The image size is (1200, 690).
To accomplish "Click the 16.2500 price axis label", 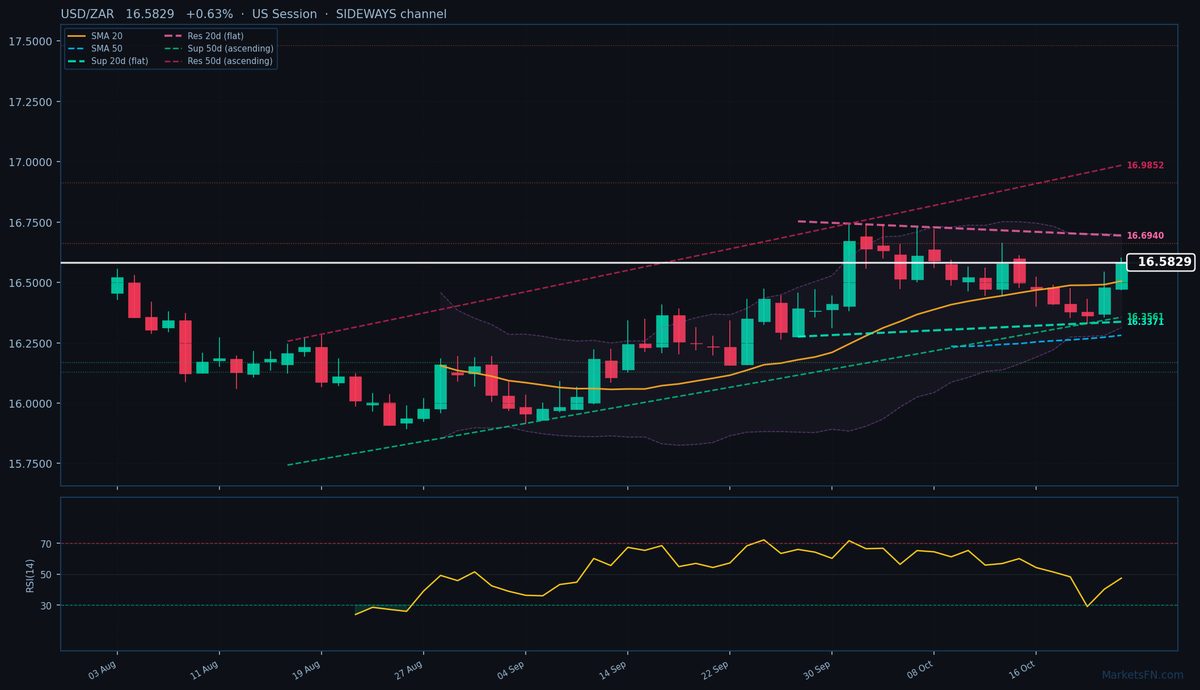I will click(x=30, y=343).
